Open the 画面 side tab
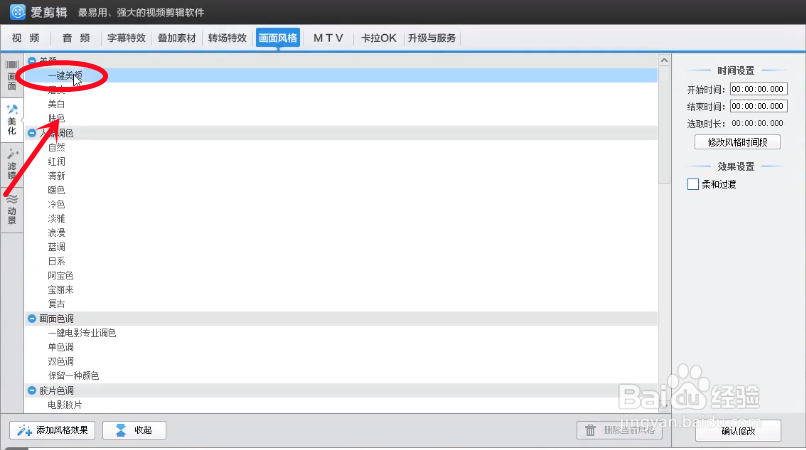The width and height of the screenshot is (806, 450). pyautogui.click(x=12, y=76)
